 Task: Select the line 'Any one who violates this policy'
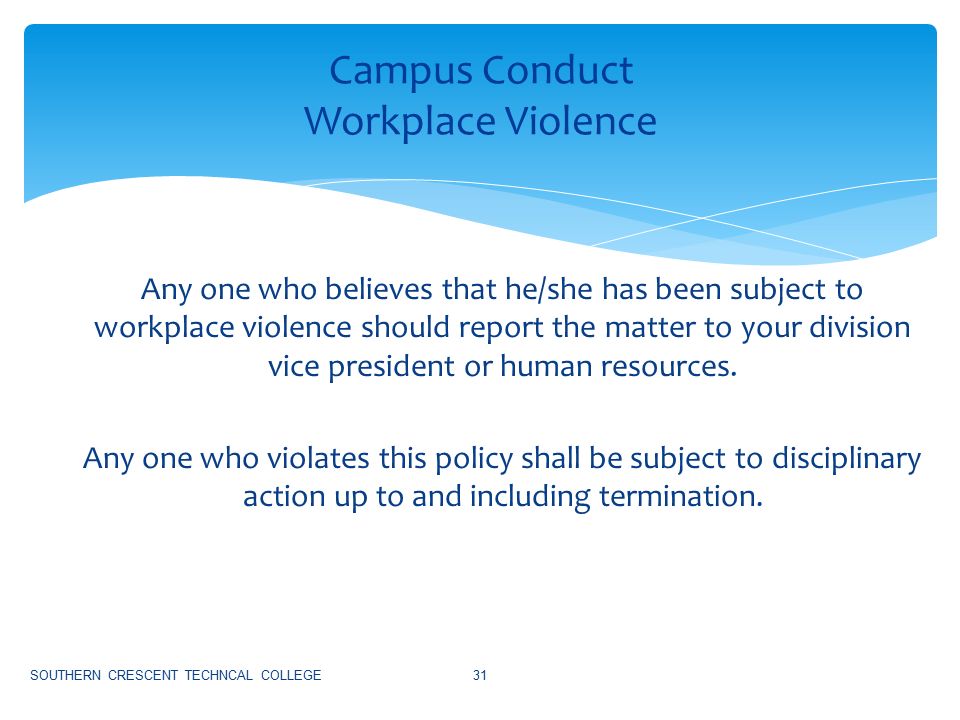pos(502,459)
